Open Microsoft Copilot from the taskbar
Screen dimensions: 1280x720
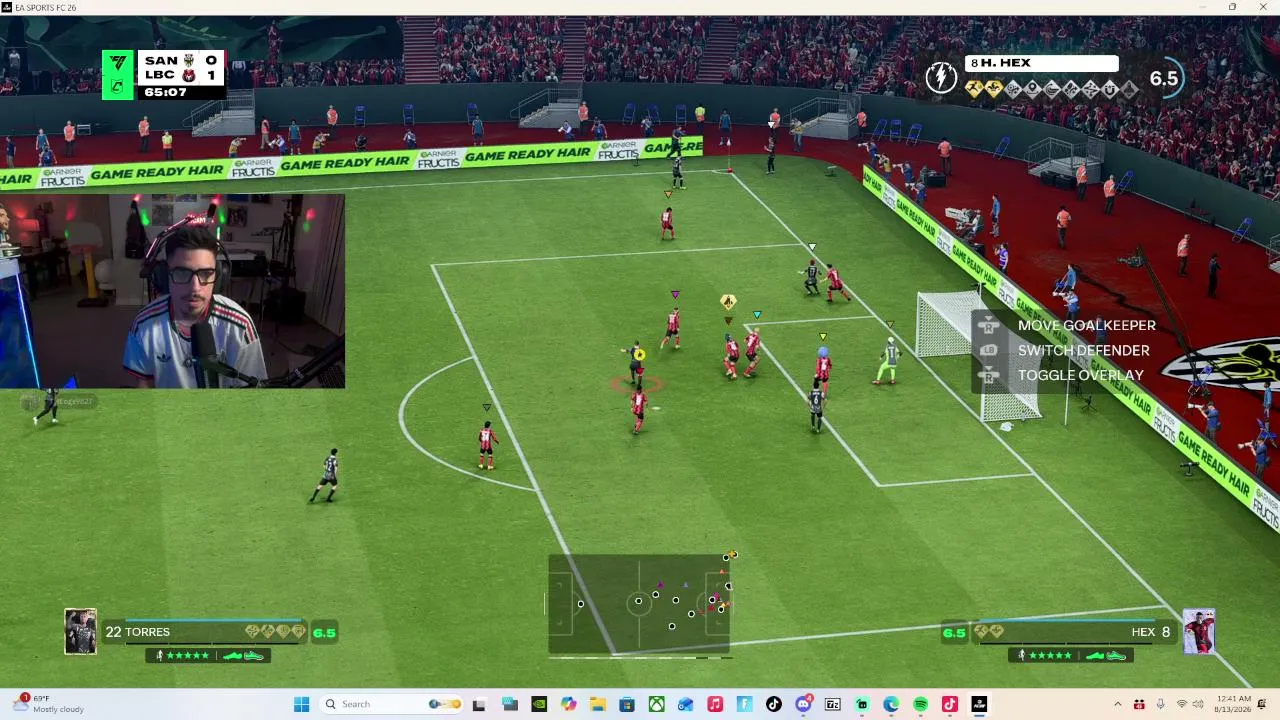(568, 704)
